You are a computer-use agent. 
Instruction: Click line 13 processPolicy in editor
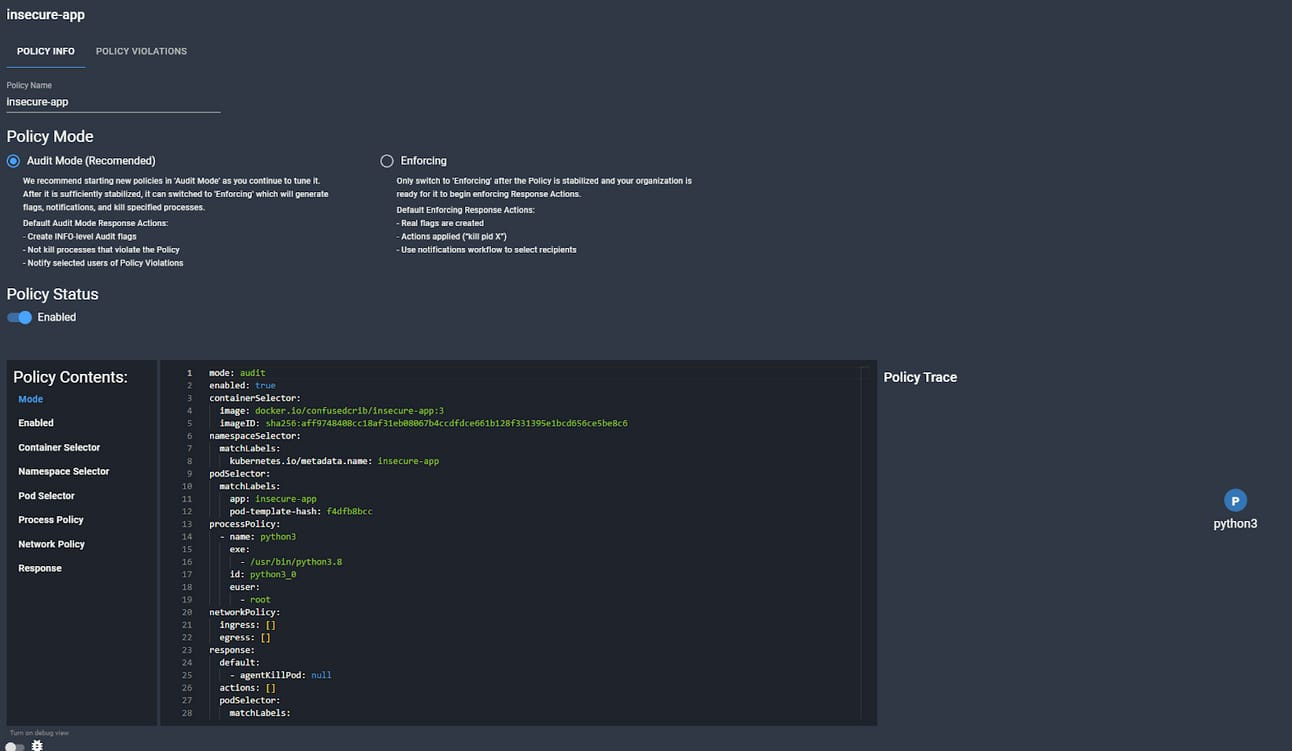[x=244, y=524]
